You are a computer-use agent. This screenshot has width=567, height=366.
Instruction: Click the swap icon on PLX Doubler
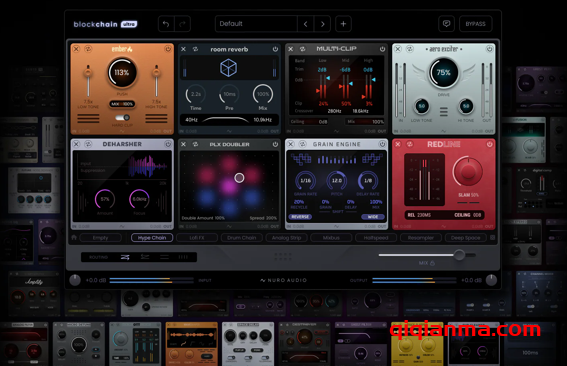point(195,144)
